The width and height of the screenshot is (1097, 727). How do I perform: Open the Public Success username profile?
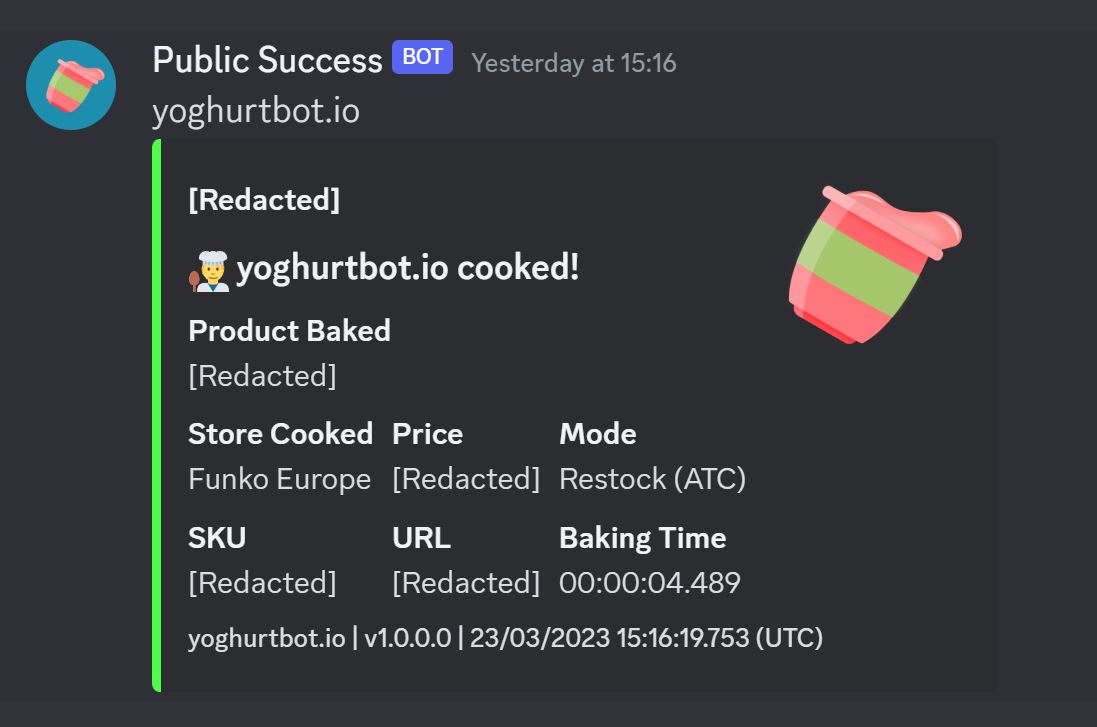(x=267, y=60)
